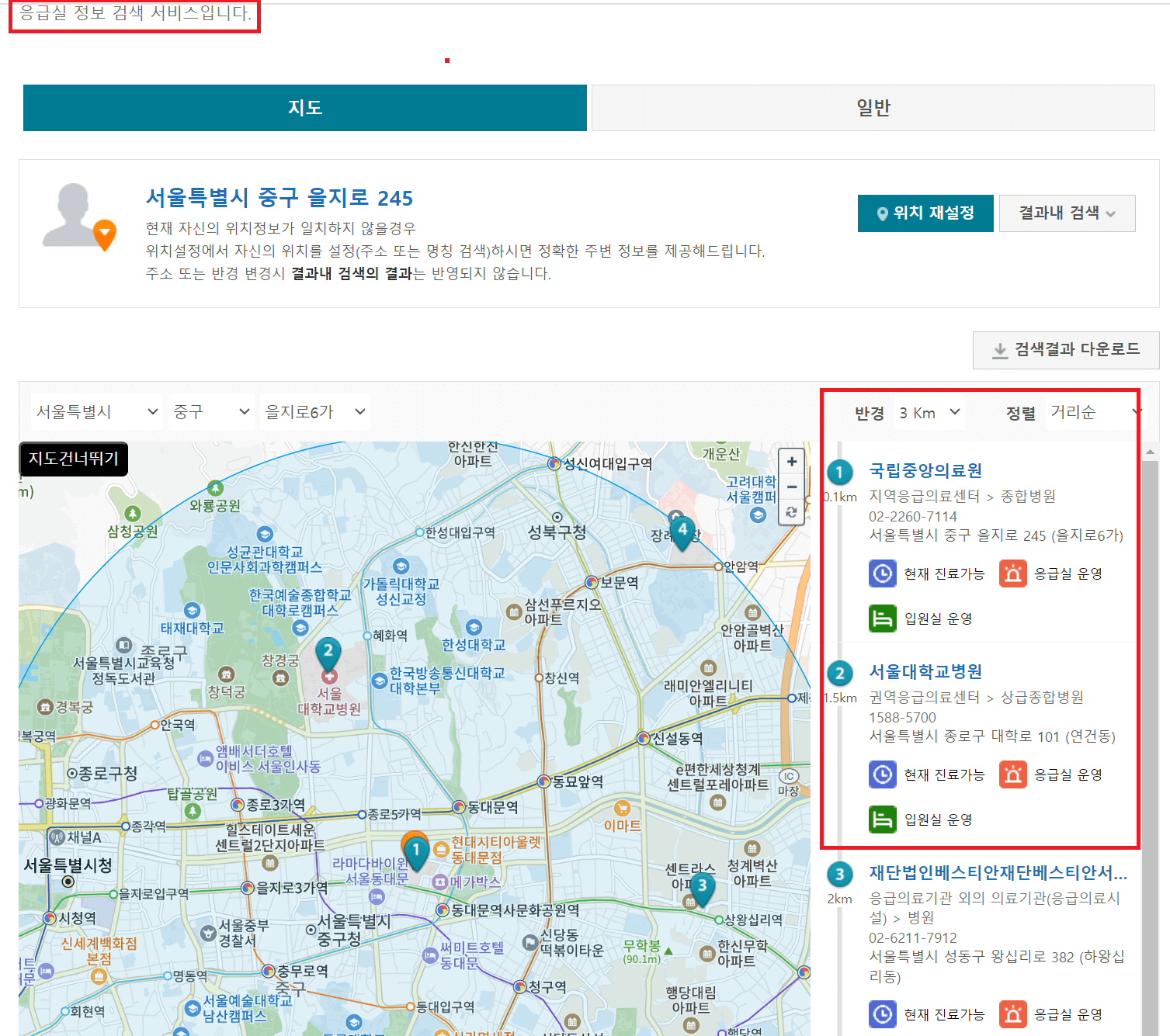Click phone number 02-2260-7114
This screenshot has width=1170, height=1036.
point(912,517)
